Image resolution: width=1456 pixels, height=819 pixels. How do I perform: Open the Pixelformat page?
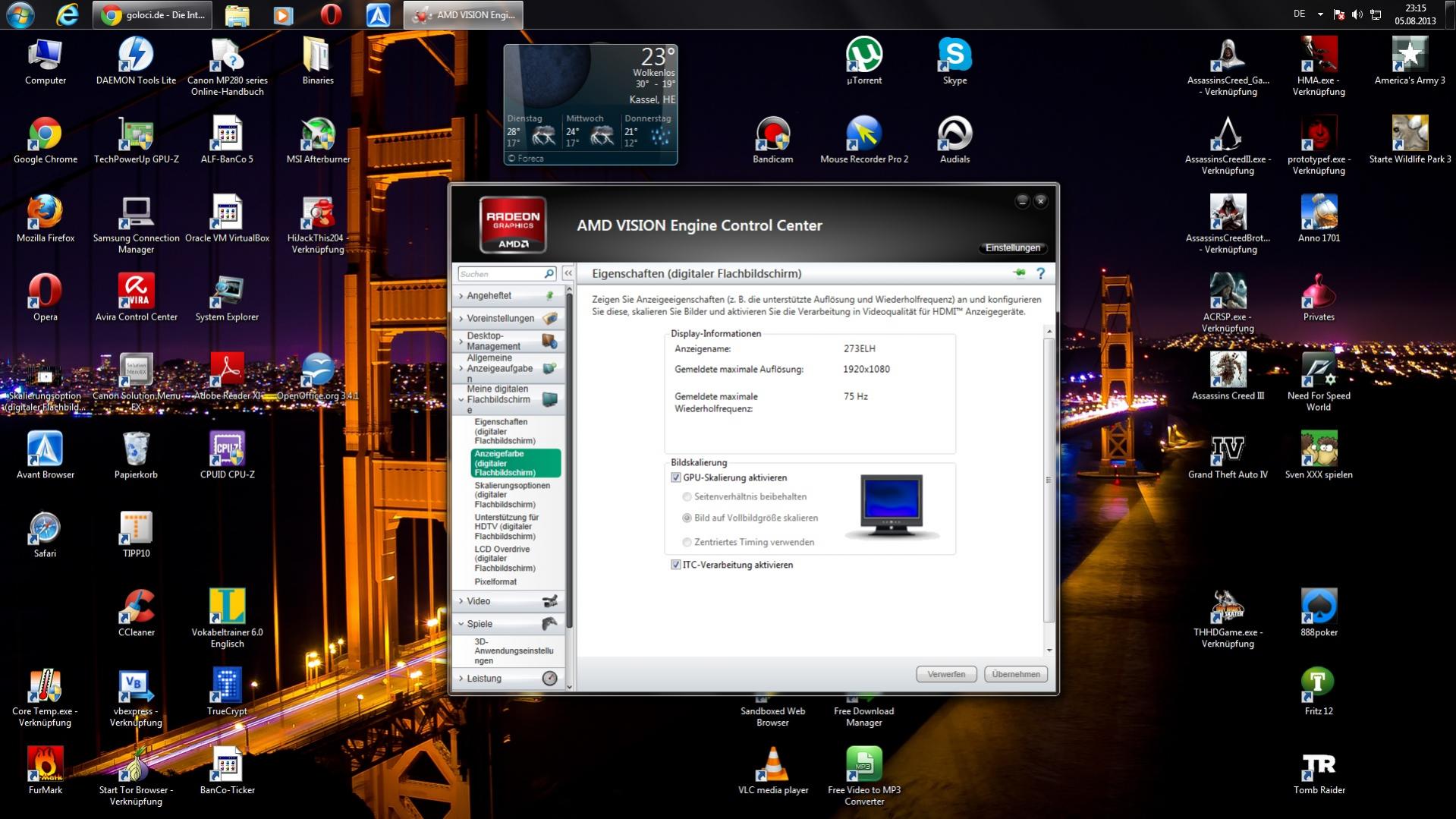pos(496,582)
